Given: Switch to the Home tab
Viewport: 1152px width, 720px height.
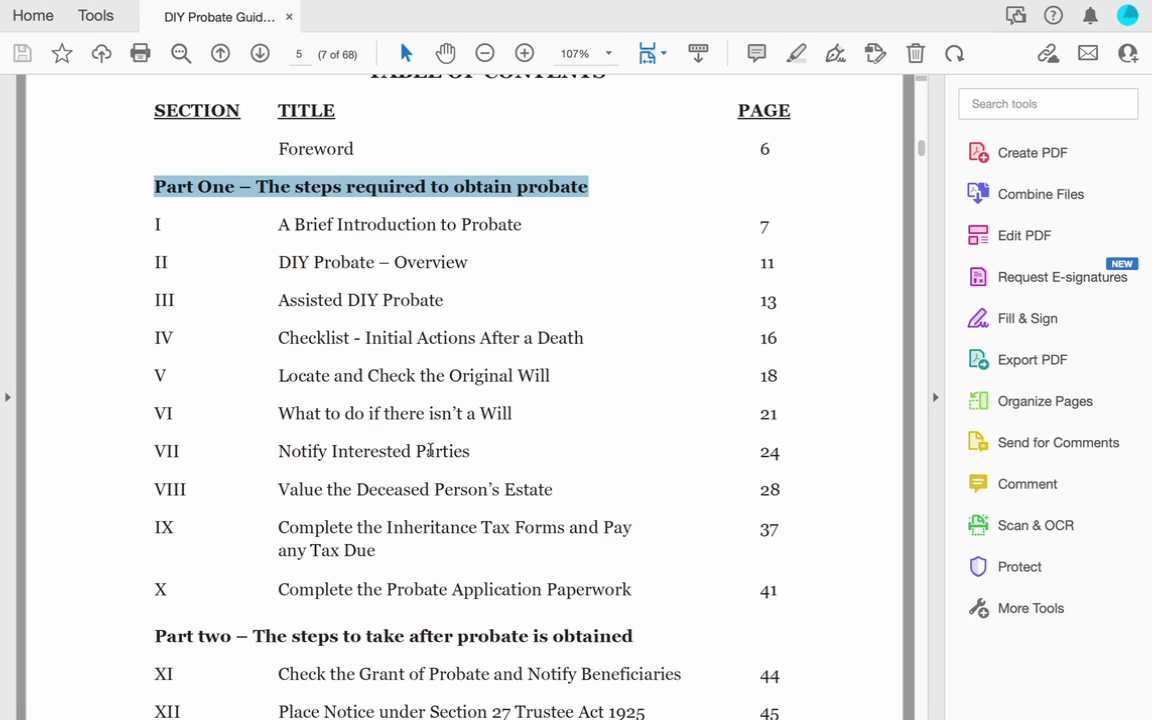Looking at the screenshot, I should pos(33,16).
